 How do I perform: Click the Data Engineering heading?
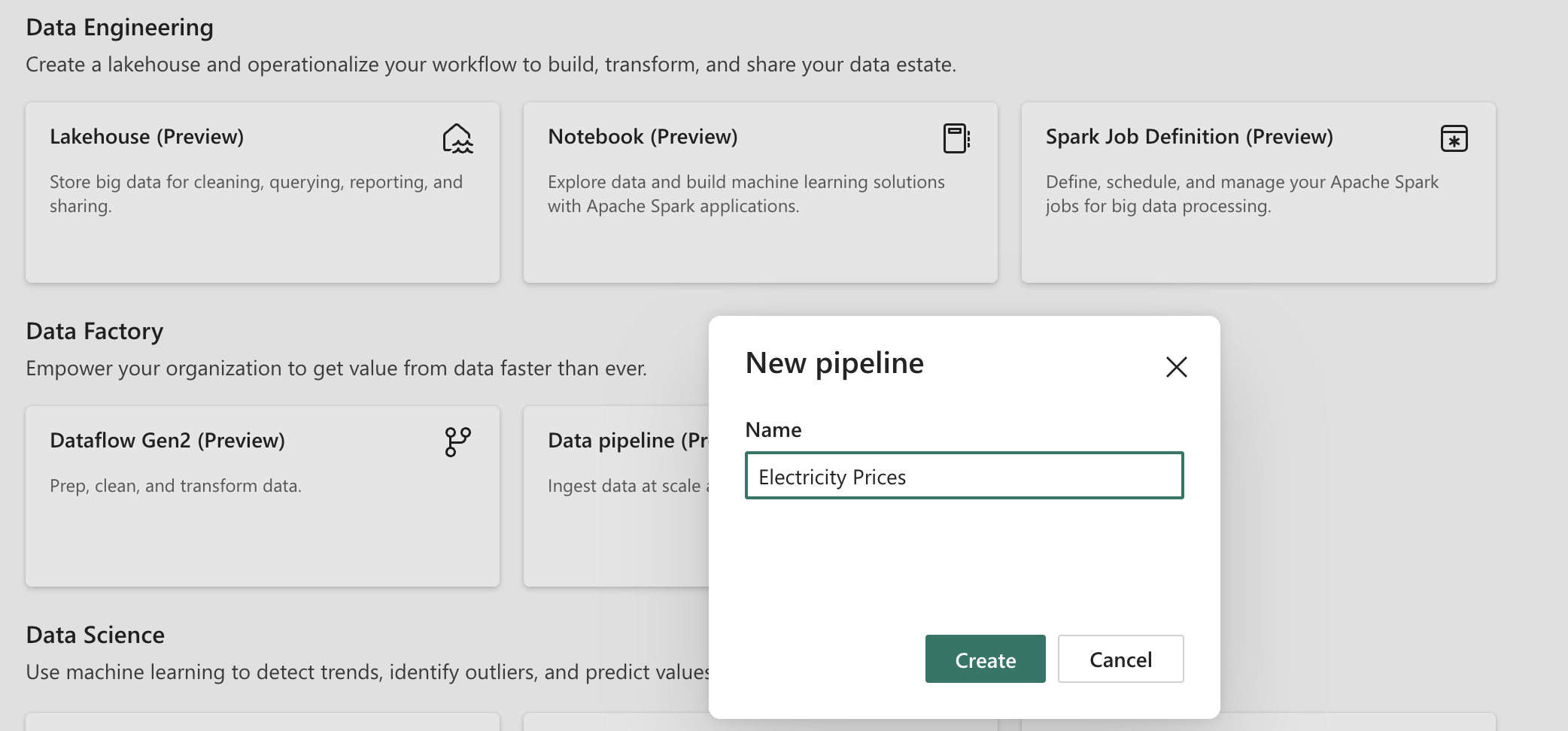tap(119, 26)
